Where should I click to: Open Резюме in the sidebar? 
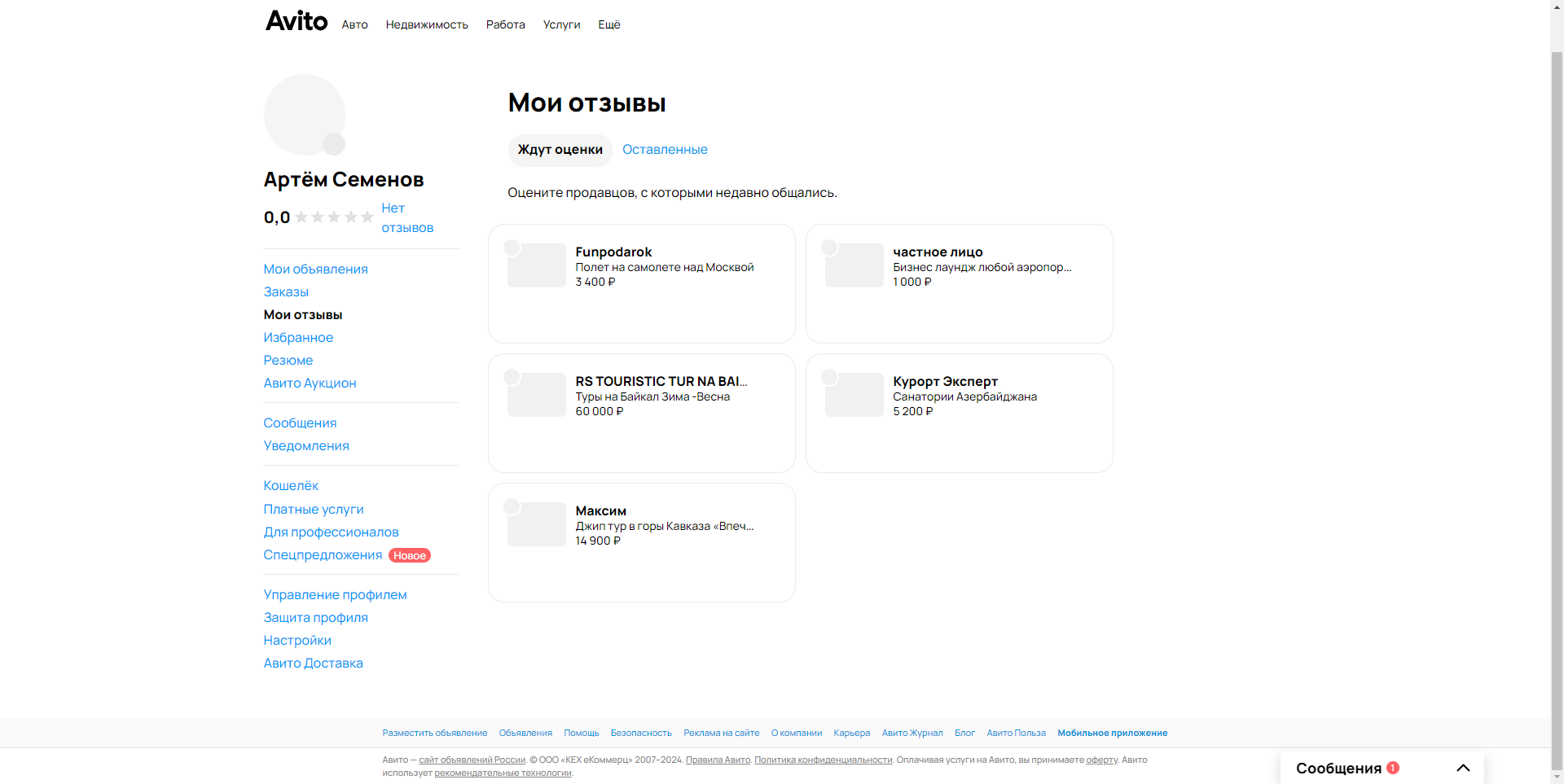click(x=288, y=360)
